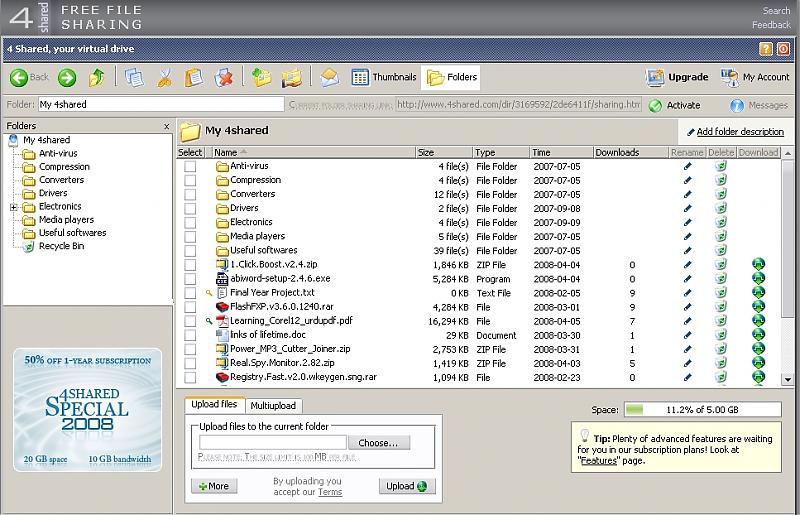The height and width of the screenshot is (515, 800).
Task: Check the Drivers row checkbox
Action: [x=190, y=209]
